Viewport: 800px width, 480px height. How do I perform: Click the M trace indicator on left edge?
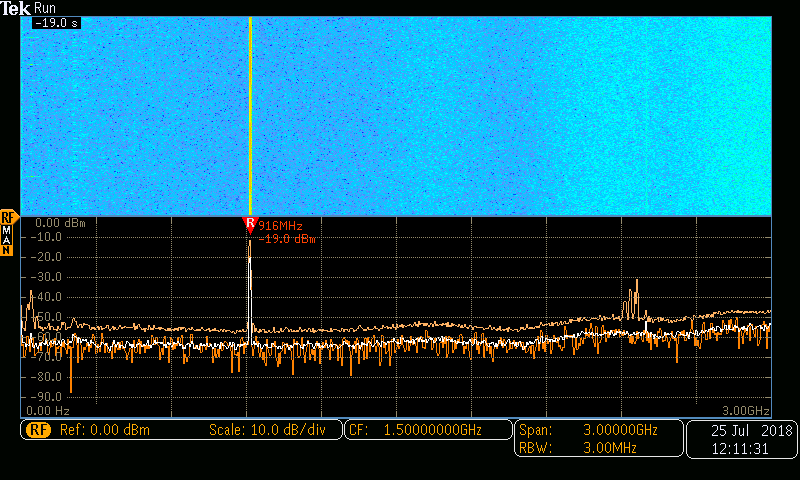[7, 229]
